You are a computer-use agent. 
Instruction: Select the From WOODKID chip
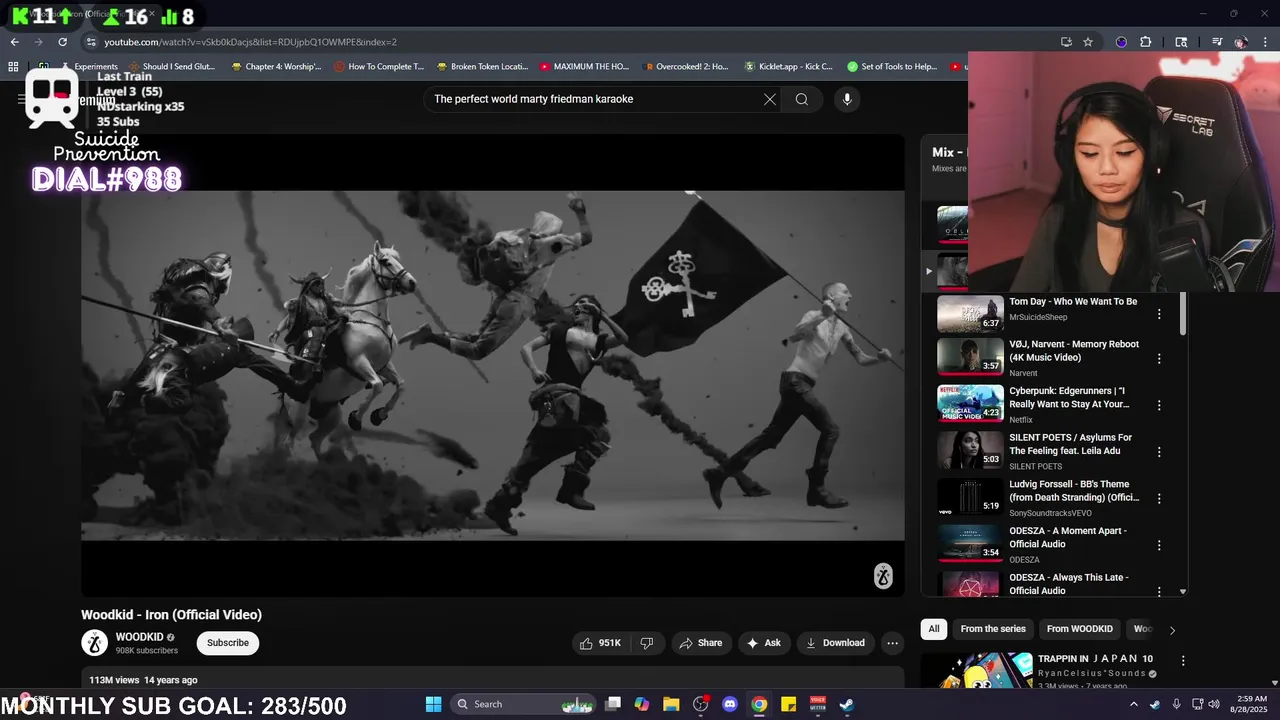(1079, 629)
